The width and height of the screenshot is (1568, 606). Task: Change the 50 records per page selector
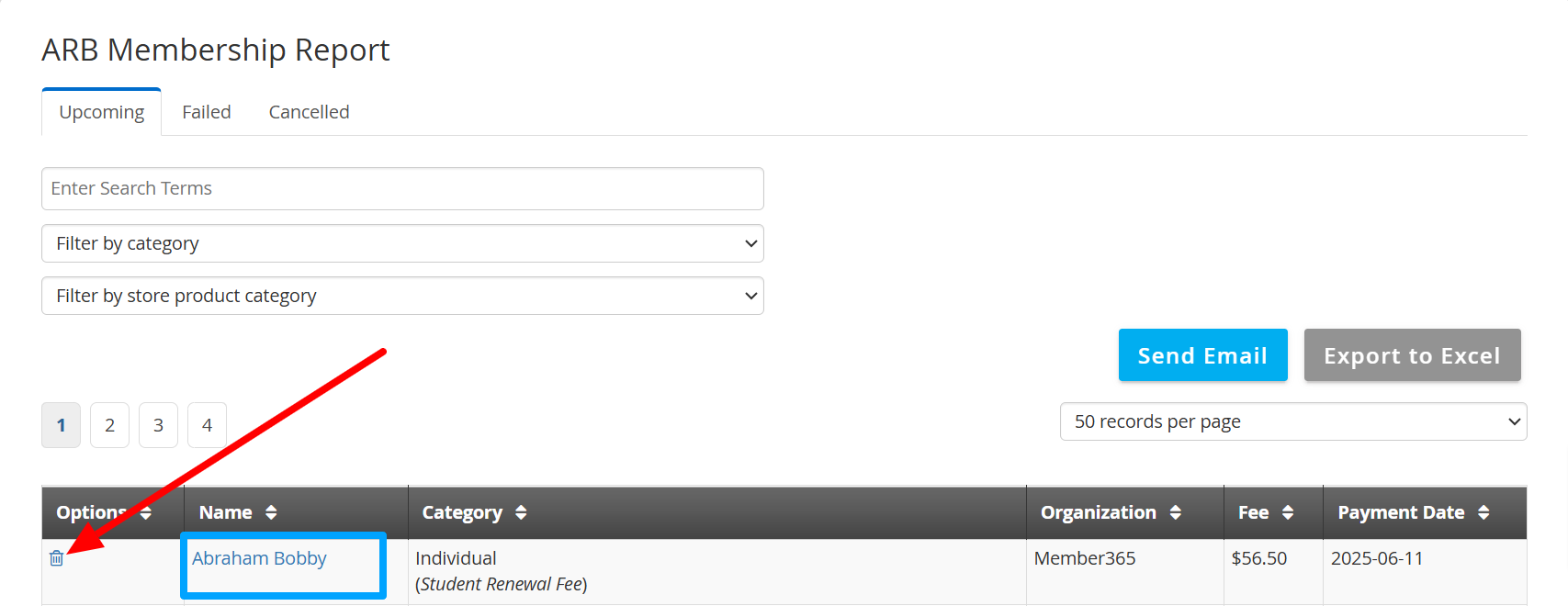pyautogui.click(x=1293, y=421)
